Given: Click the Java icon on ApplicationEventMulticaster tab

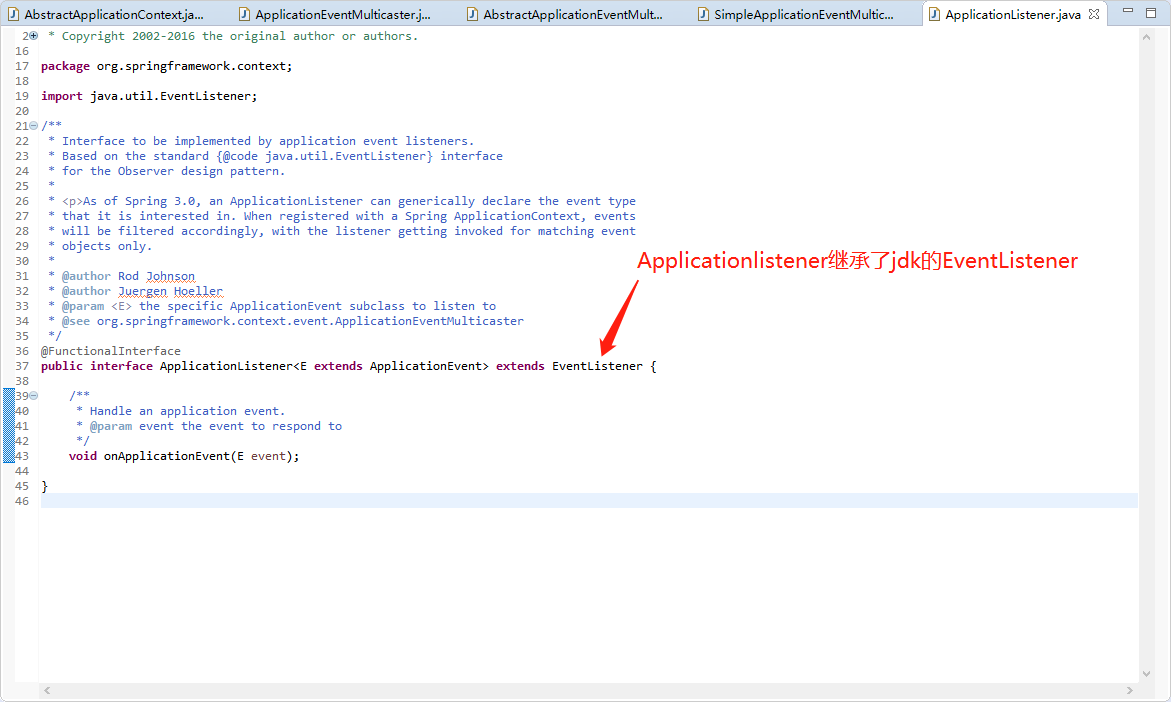Looking at the screenshot, I should point(243,14).
